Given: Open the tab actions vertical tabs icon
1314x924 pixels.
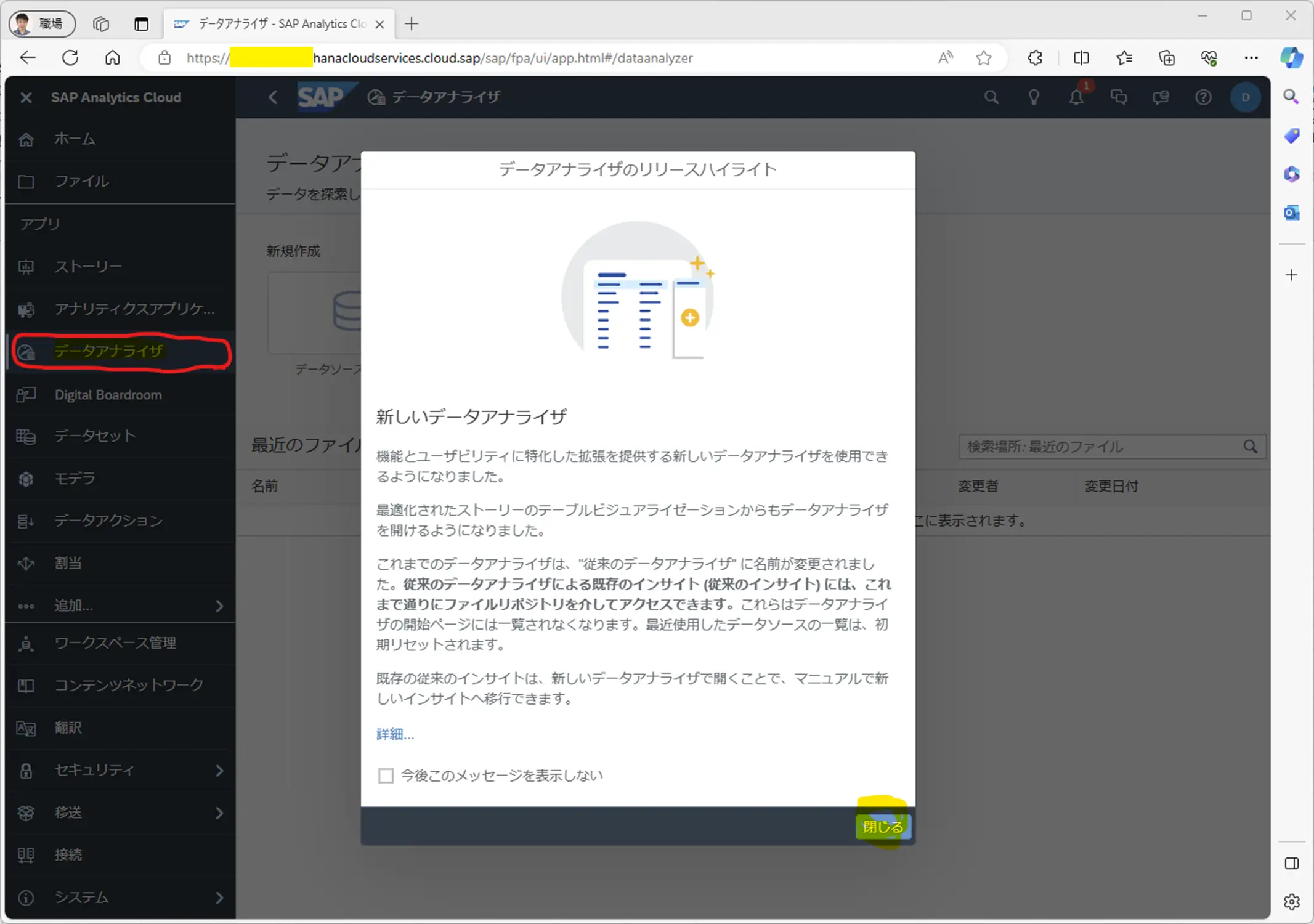Looking at the screenshot, I should click(x=141, y=24).
